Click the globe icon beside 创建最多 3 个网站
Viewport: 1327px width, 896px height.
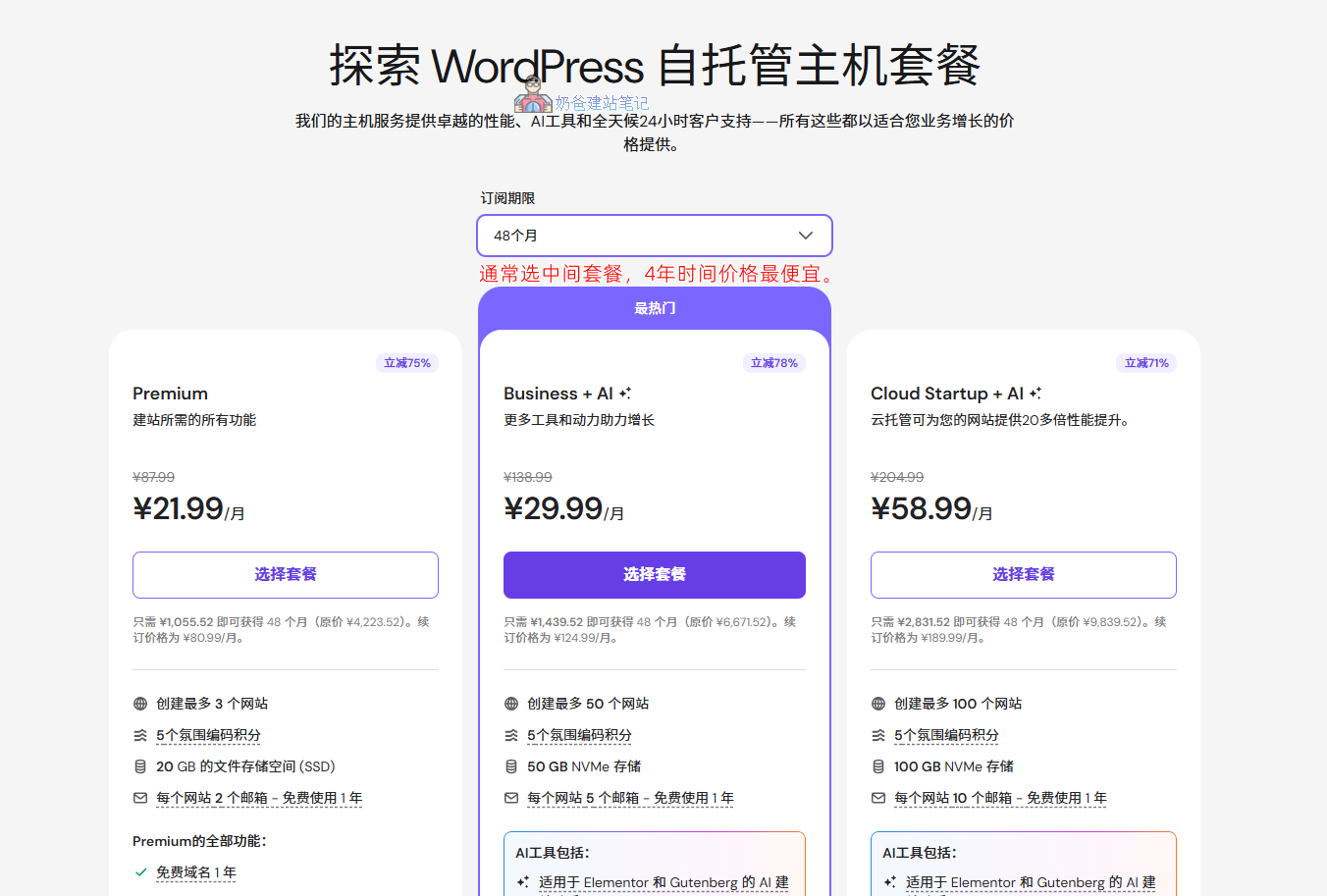(140, 704)
